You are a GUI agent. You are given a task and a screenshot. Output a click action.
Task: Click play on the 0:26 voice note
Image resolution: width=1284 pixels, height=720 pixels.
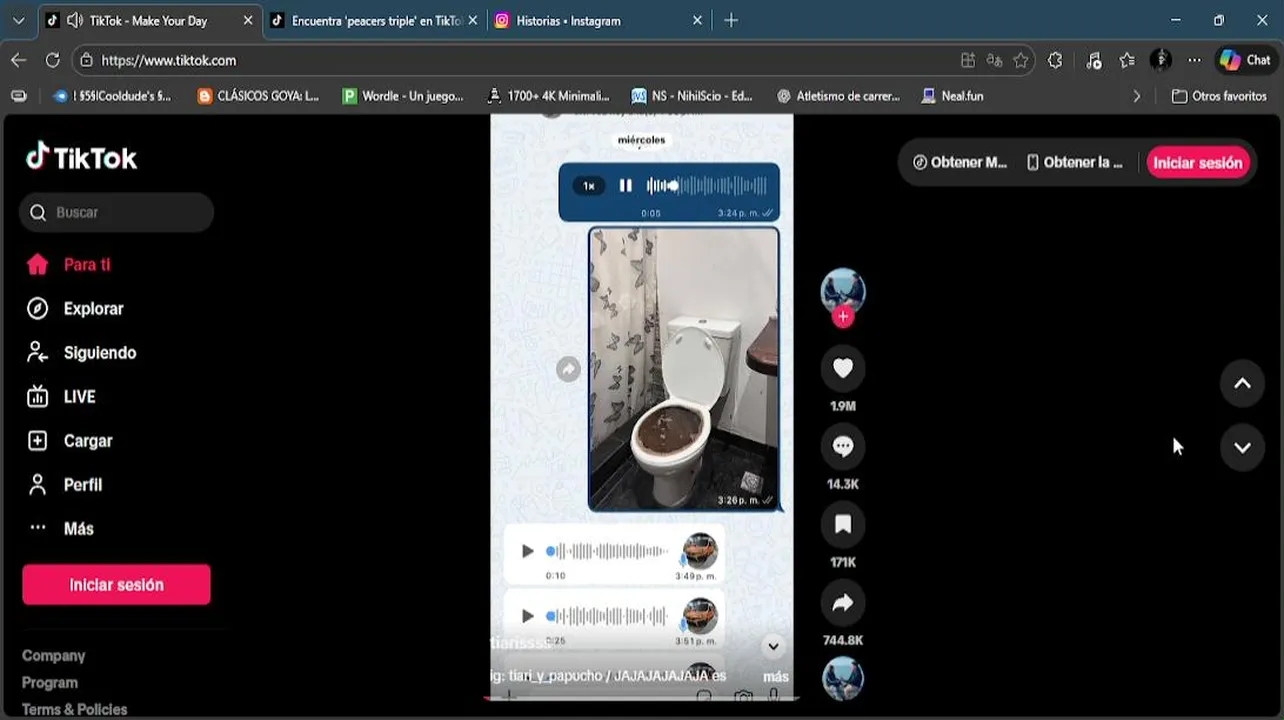coord(527,616)
